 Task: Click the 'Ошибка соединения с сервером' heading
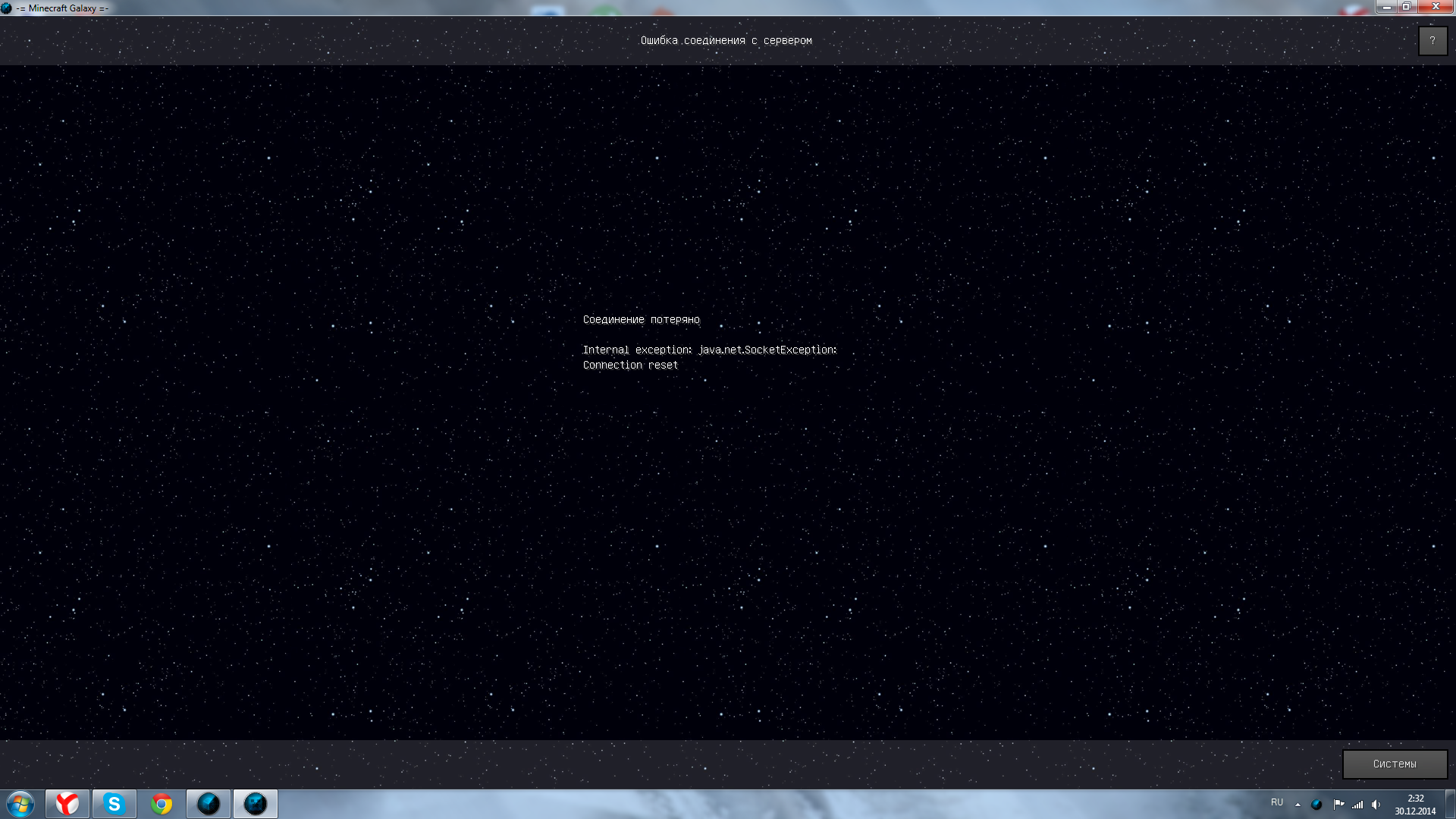(x=726, y=41)
